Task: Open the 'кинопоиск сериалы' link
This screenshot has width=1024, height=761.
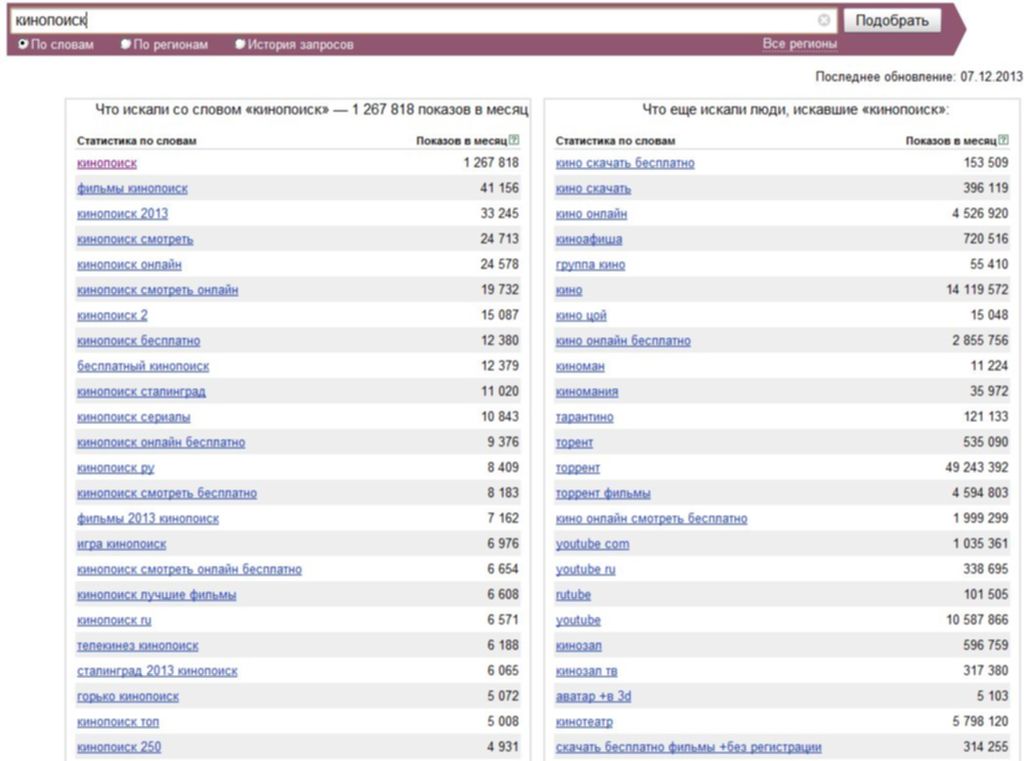Action: tap(134, 417)
